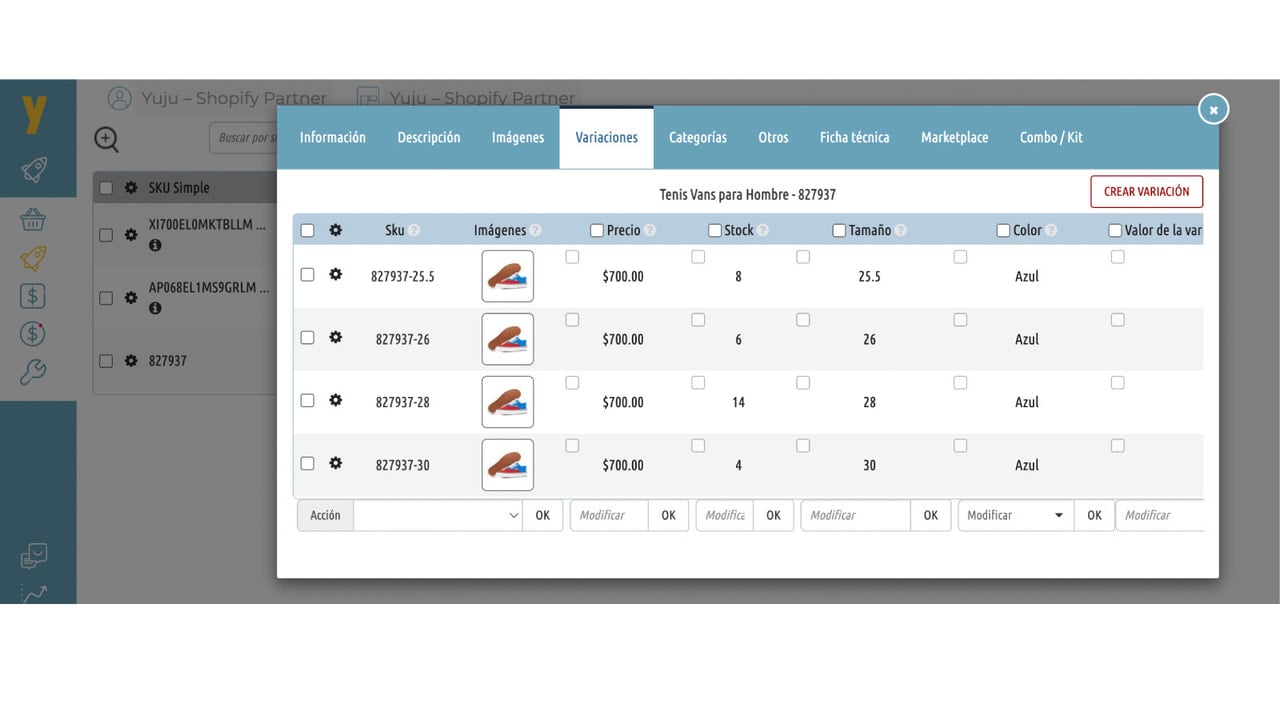1280x720 pixels.
Task: Expand the color Modificar dropdown
Action: point(1016,515)
